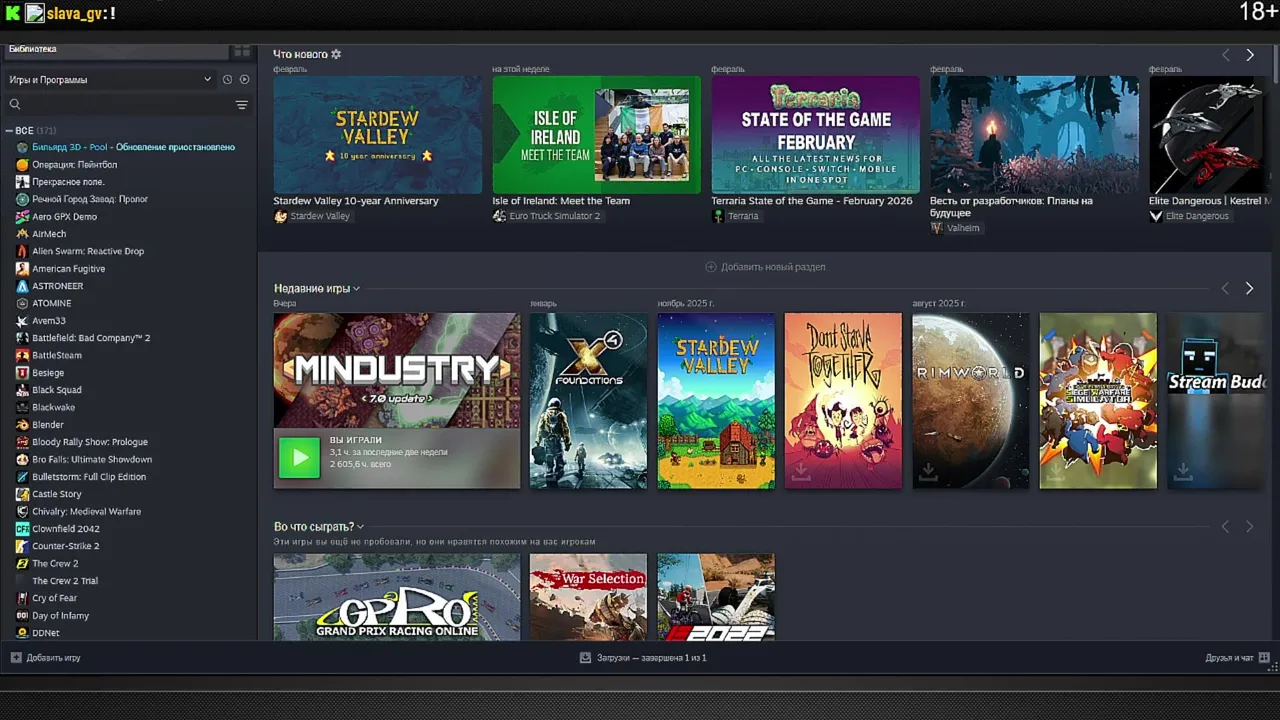Click the Valheim small icon under the news
Image resolution: width=1280 pixels, height=720 pixels.
tap(937, 228)
